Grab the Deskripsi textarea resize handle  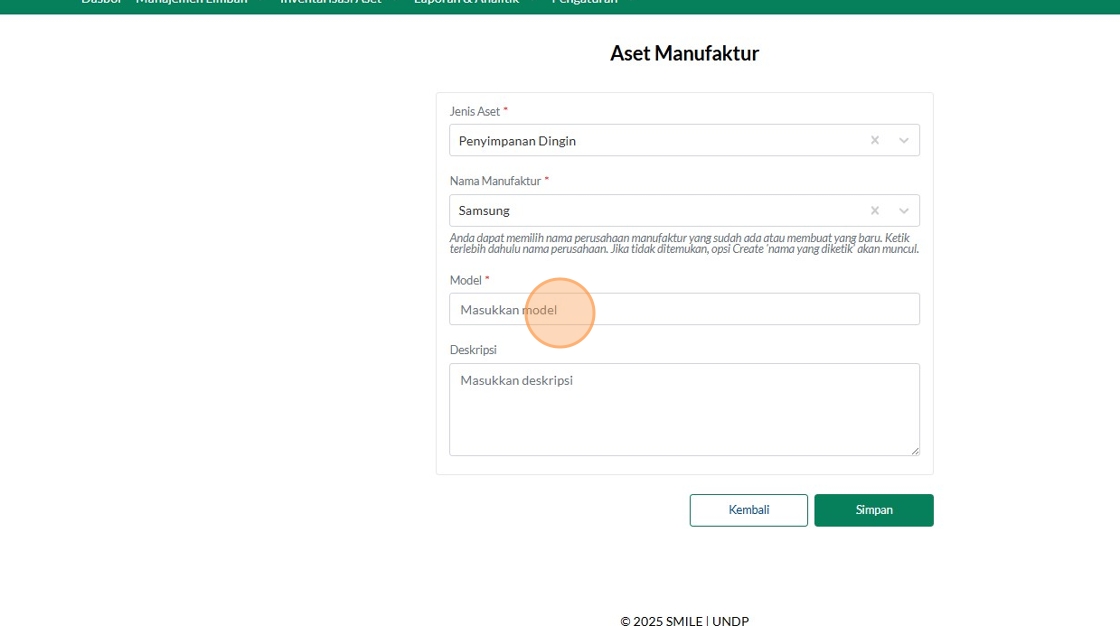914,451
